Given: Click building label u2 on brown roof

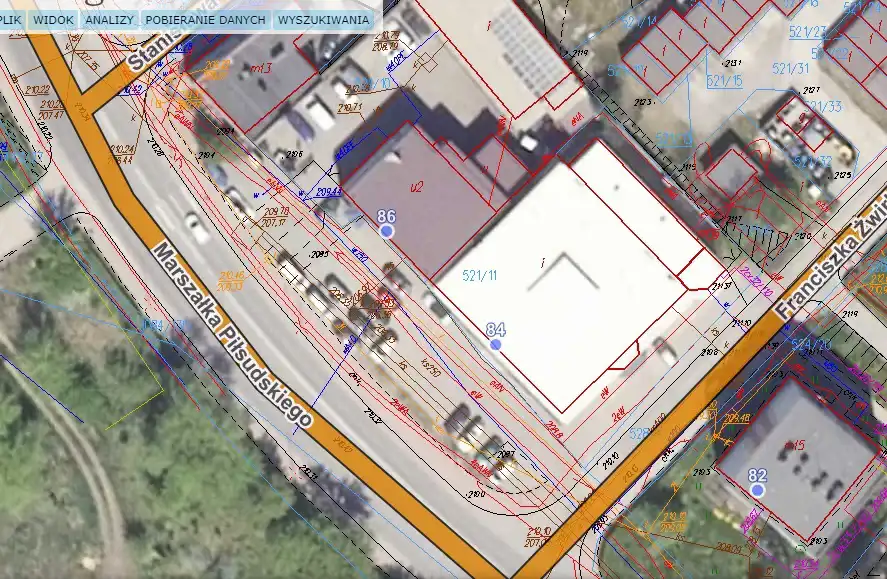Looking at the screenshot, I should tap(417, 185).
